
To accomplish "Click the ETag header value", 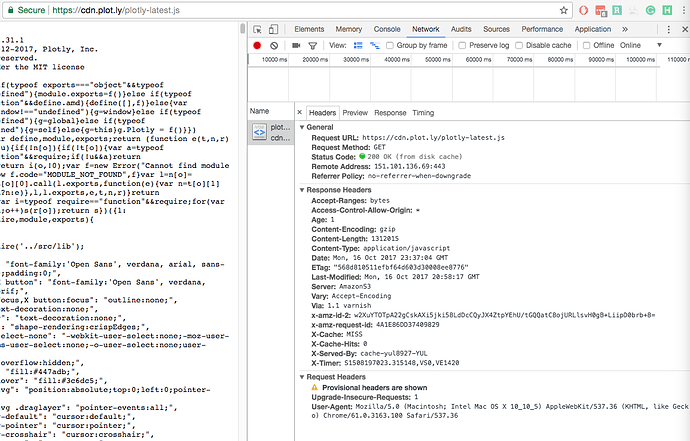I will [x=401, y=267].
